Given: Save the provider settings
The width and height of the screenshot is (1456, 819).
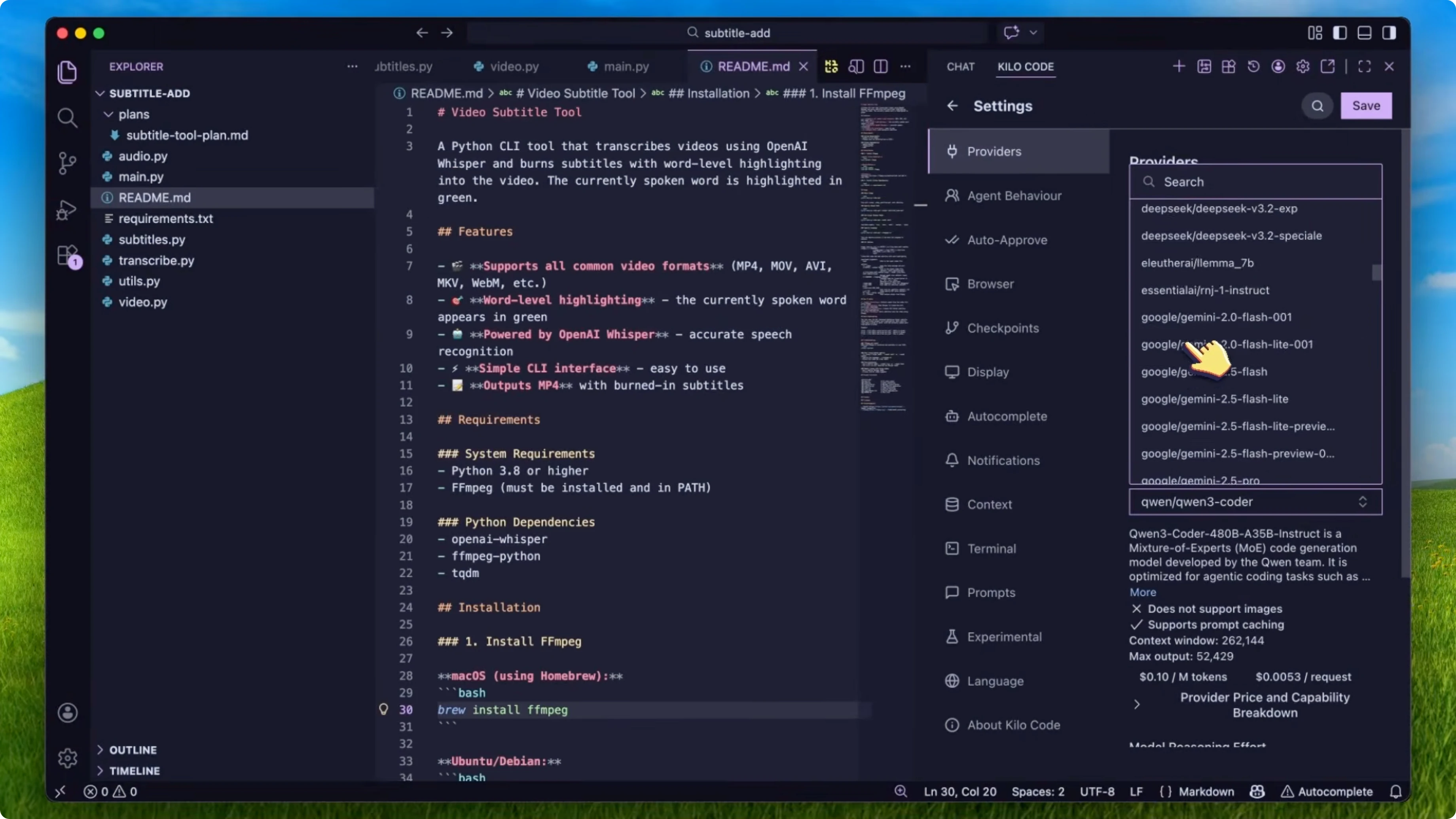Looking at the screenshot, I should click(x=1366, y=106).
